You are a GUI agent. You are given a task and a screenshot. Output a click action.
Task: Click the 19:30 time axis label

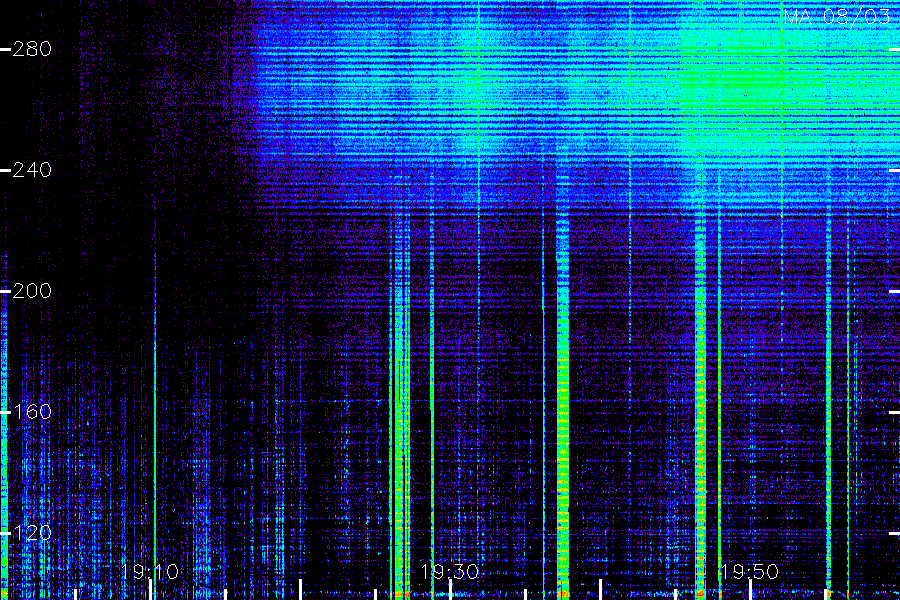point(449,572)
